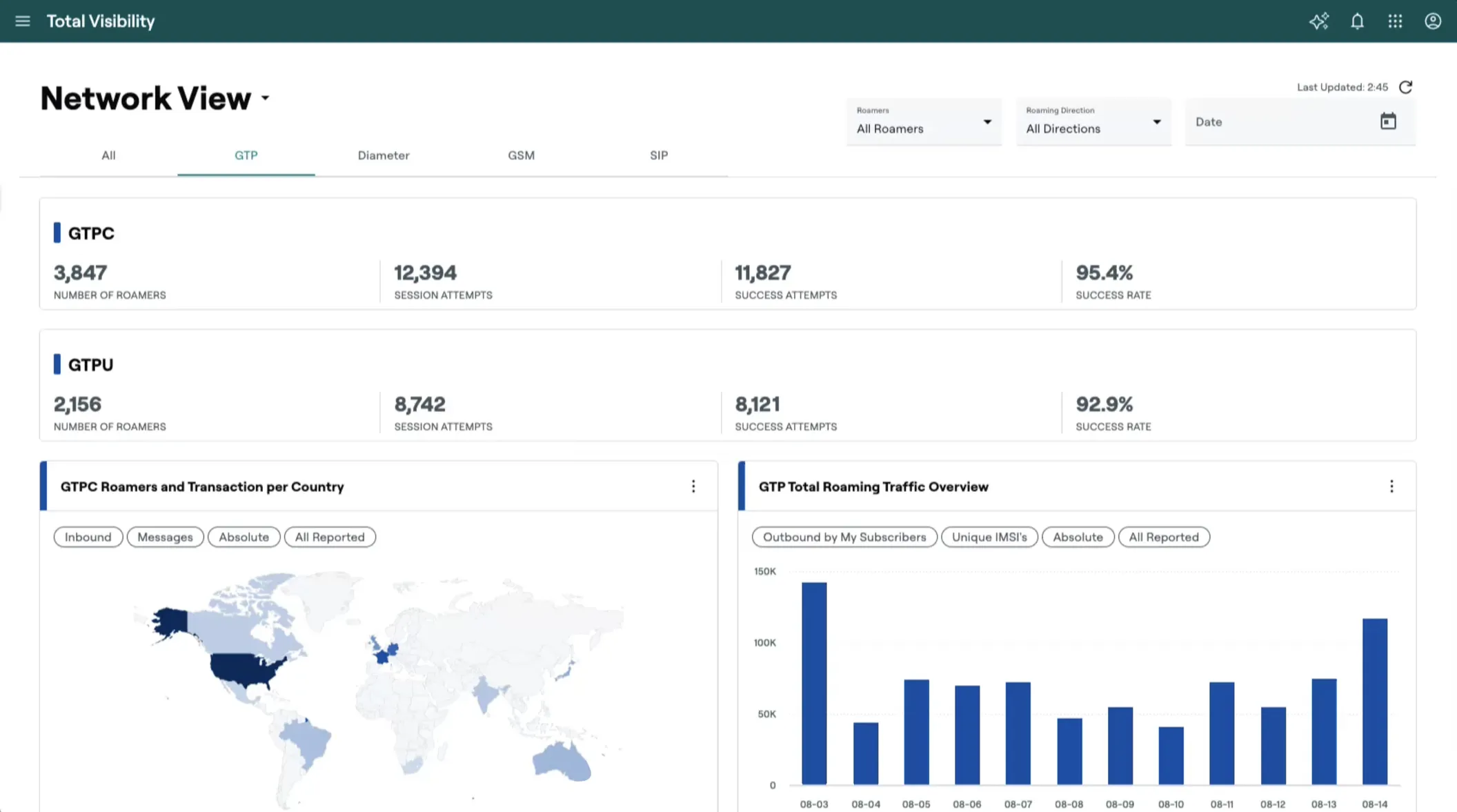The height and width of the screenshot is (812, 1457).
Task: Open the Roaming Direction dropdown
Action: pyautogui.click(x=1093, y=121)
